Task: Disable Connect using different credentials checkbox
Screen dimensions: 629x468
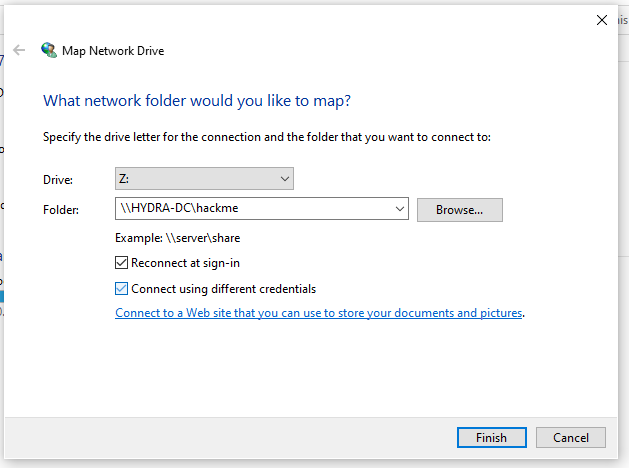Action: 121,289
